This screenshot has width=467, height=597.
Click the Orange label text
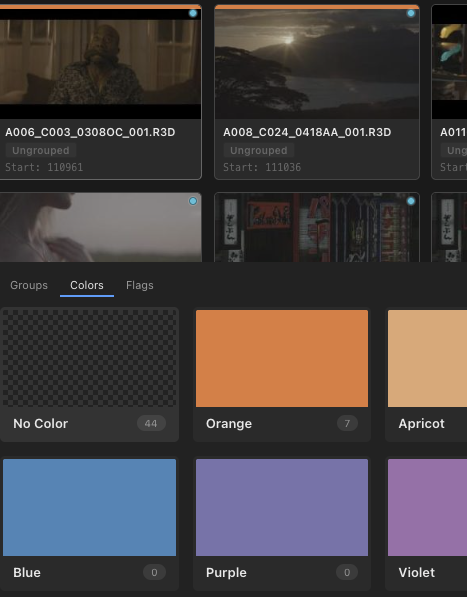click(x=229, y=423)
